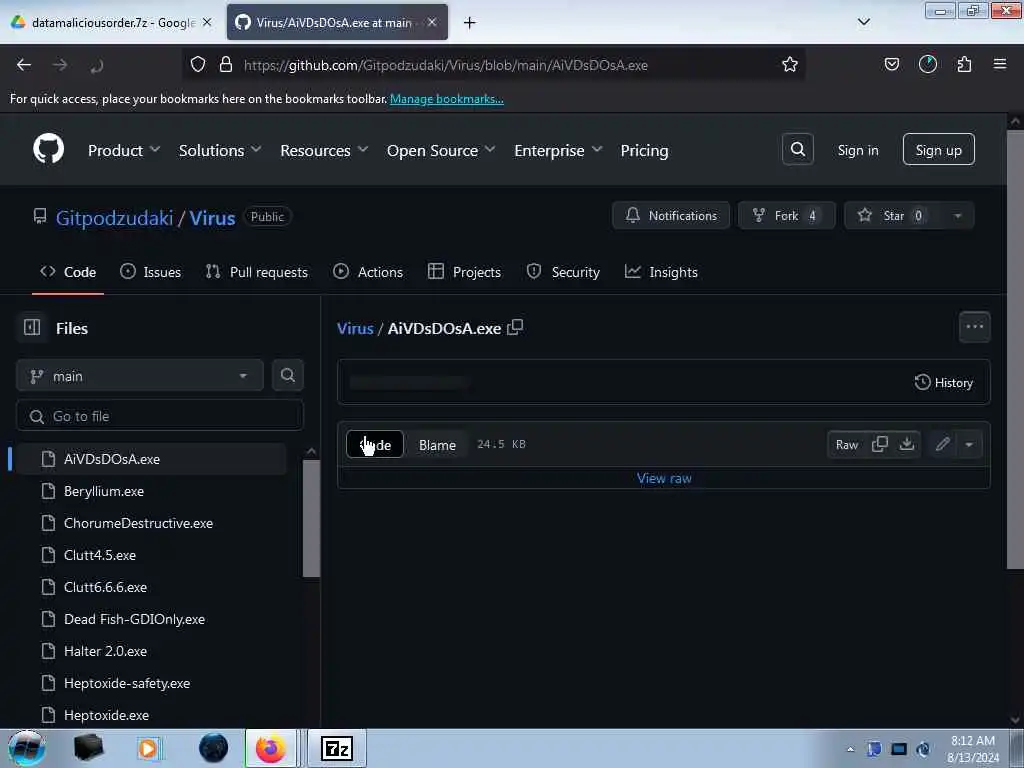Click the browser address bar
Screen dimensions: 1024x768
click(x=496, y=65)
